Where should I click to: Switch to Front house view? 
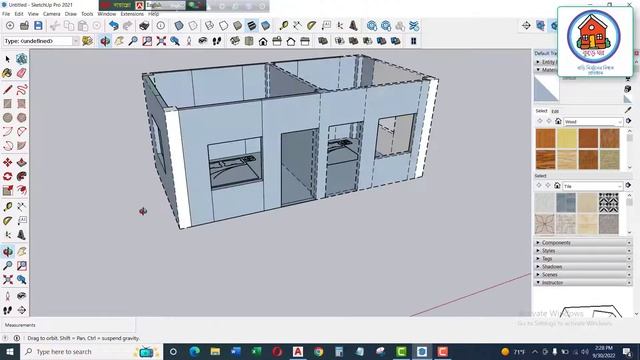(263, 41)
